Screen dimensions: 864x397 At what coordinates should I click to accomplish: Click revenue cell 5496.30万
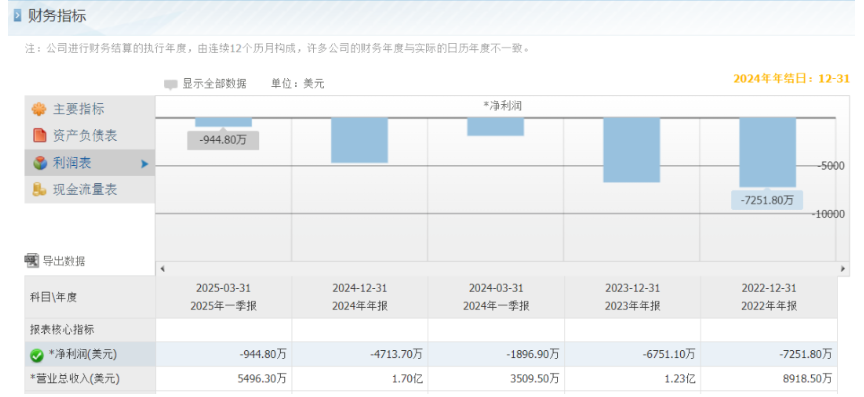pyautogui.click(x=224, y=379)
